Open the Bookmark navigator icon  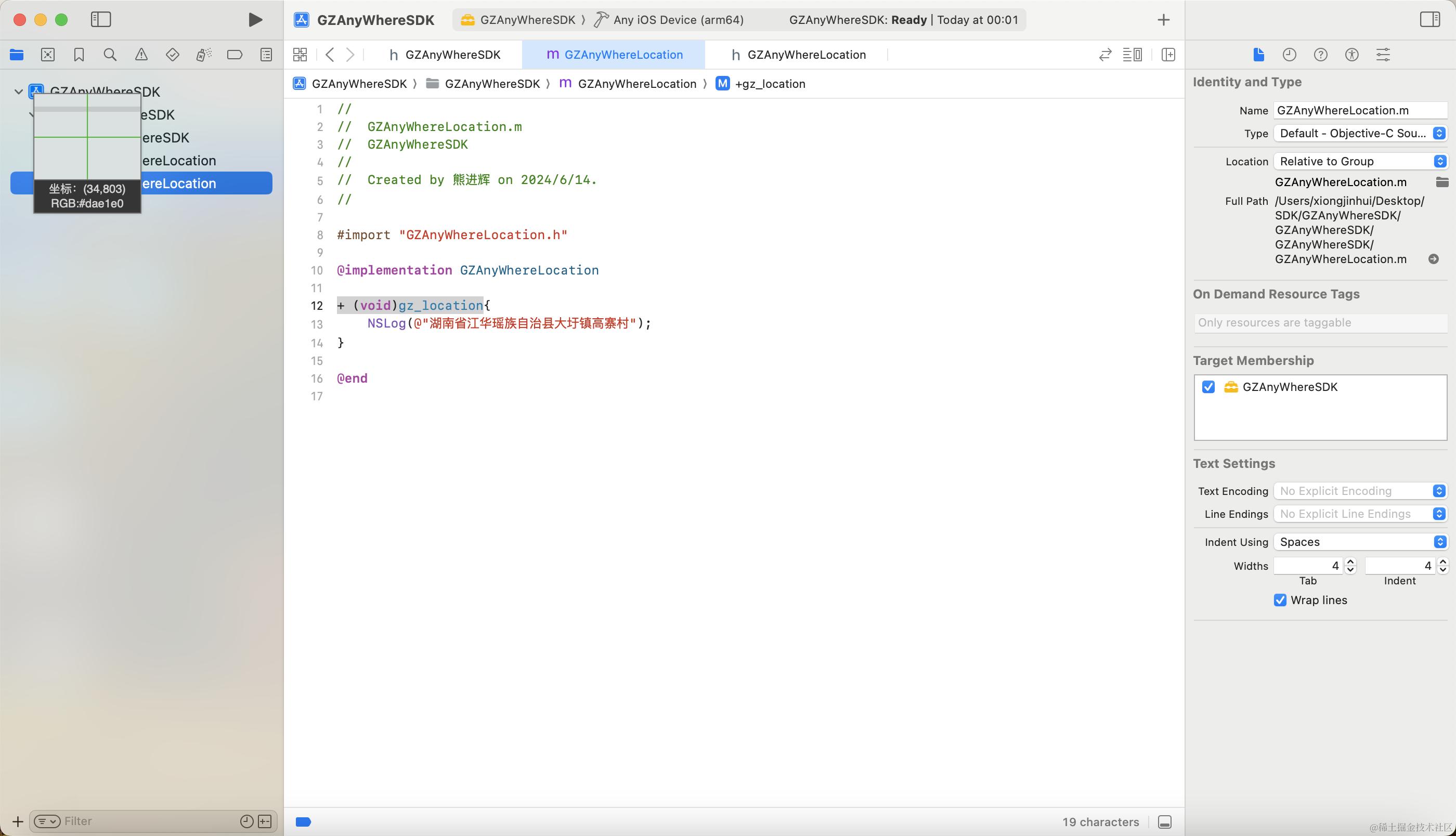79,55
